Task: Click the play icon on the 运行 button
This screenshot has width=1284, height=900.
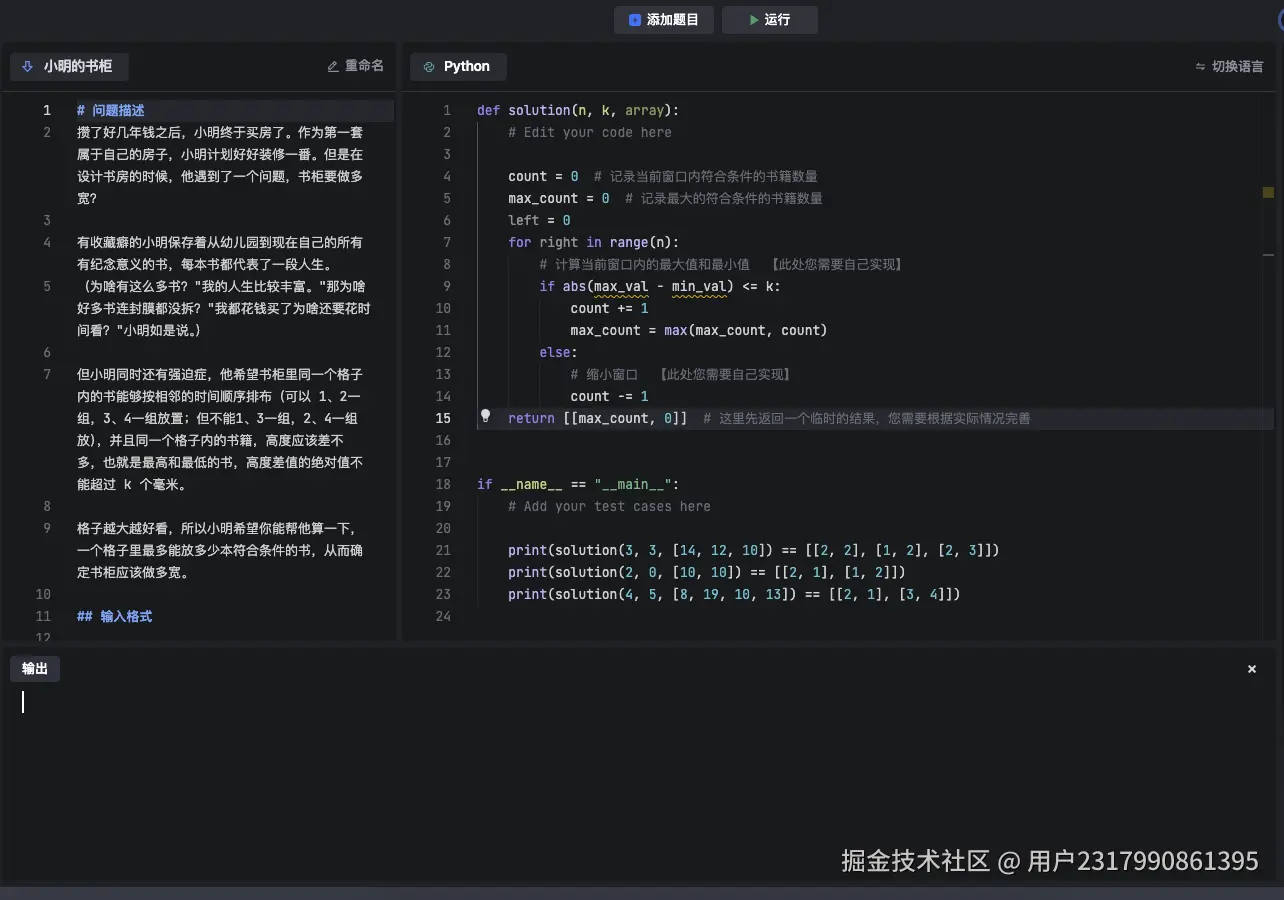Action: pyautogui.click(x=753, y=19)
